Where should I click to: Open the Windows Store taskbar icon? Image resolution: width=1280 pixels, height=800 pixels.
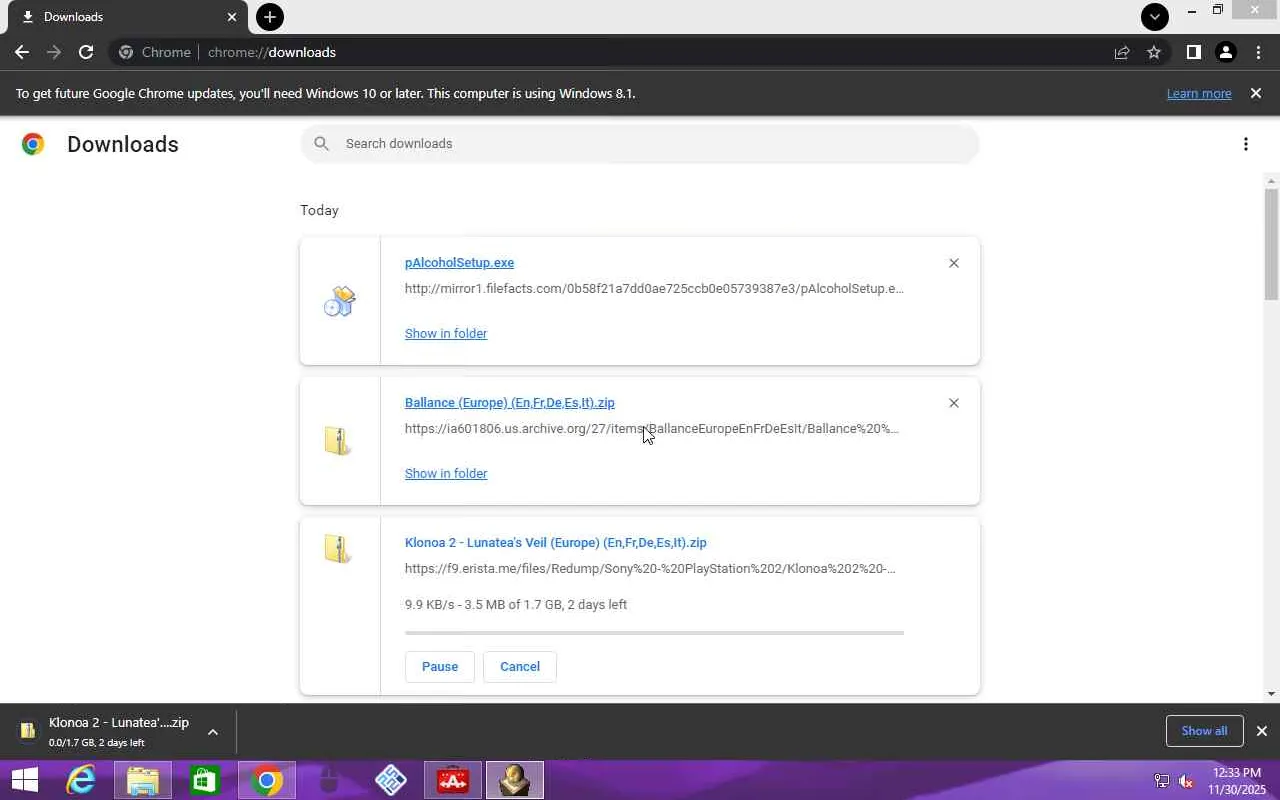coord(205,780)
